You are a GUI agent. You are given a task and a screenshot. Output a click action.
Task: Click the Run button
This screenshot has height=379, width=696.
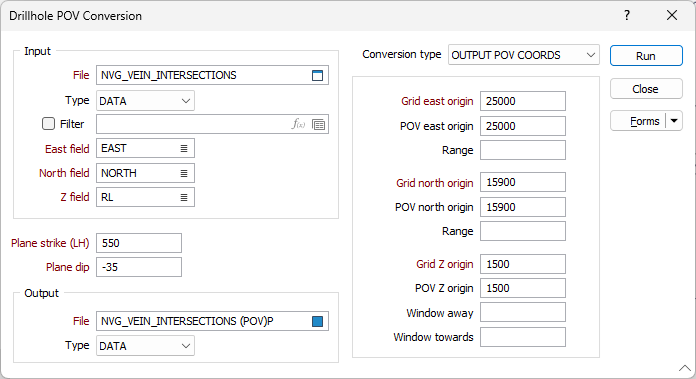(x=646, y=56)
